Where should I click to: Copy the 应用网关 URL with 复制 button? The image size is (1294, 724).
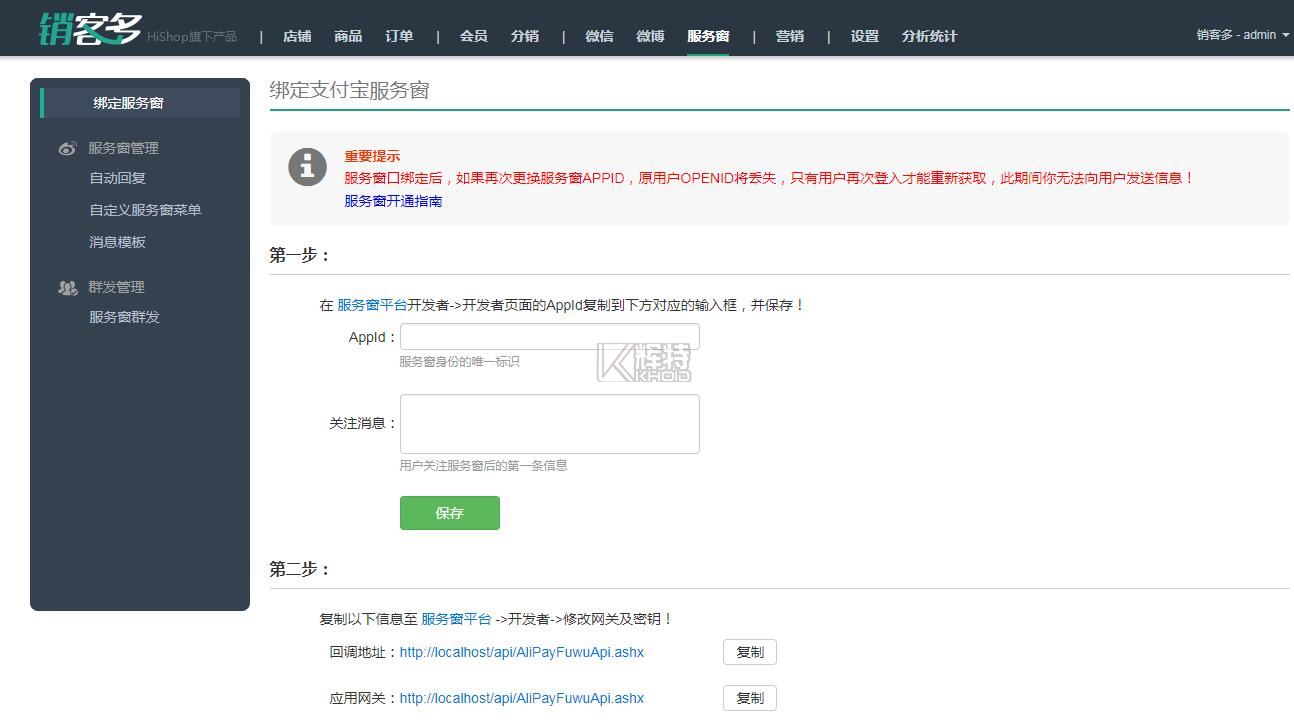tap(749, 698)
